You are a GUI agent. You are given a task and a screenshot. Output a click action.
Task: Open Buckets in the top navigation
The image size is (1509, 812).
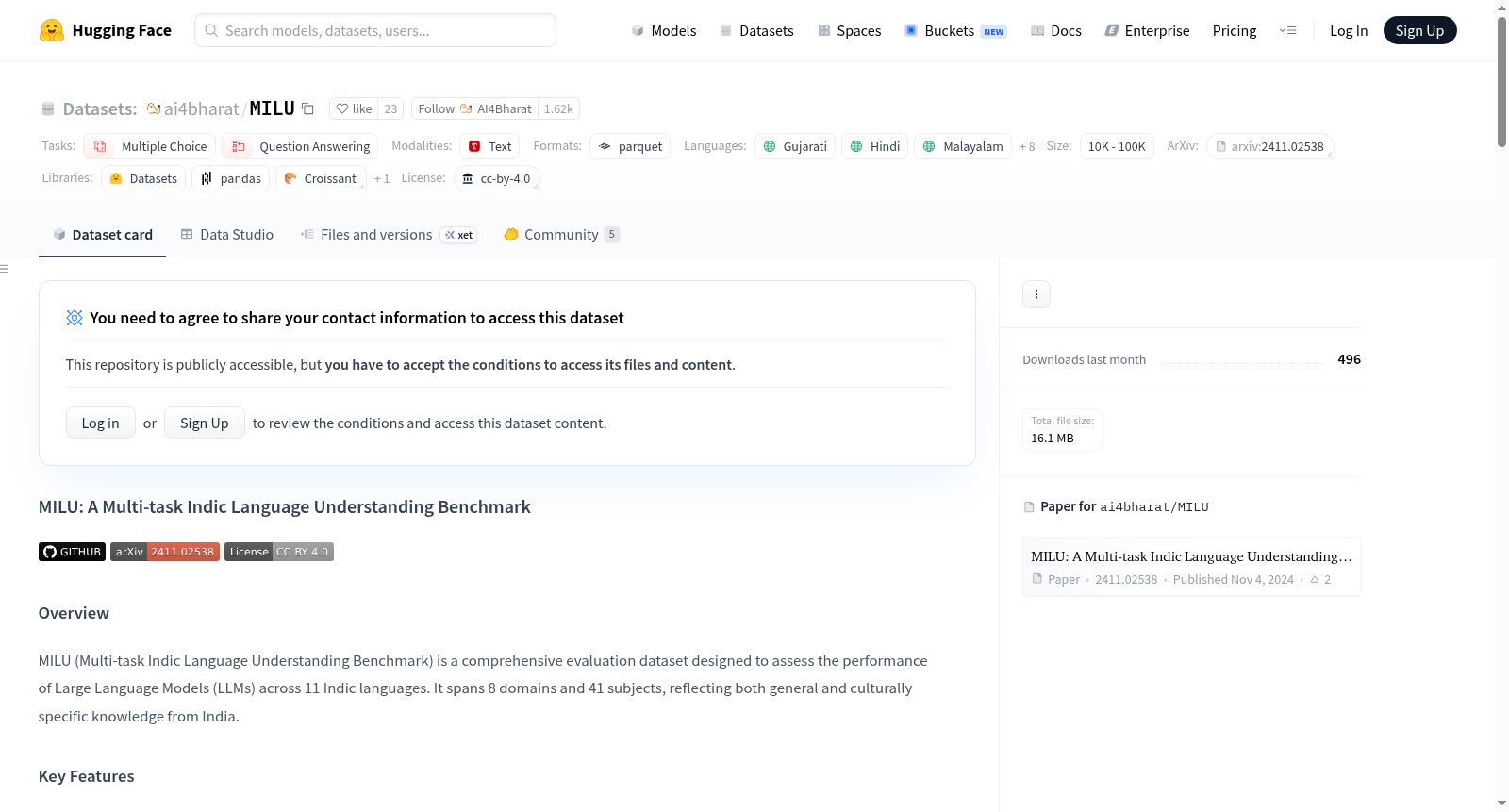click(955, 30)
